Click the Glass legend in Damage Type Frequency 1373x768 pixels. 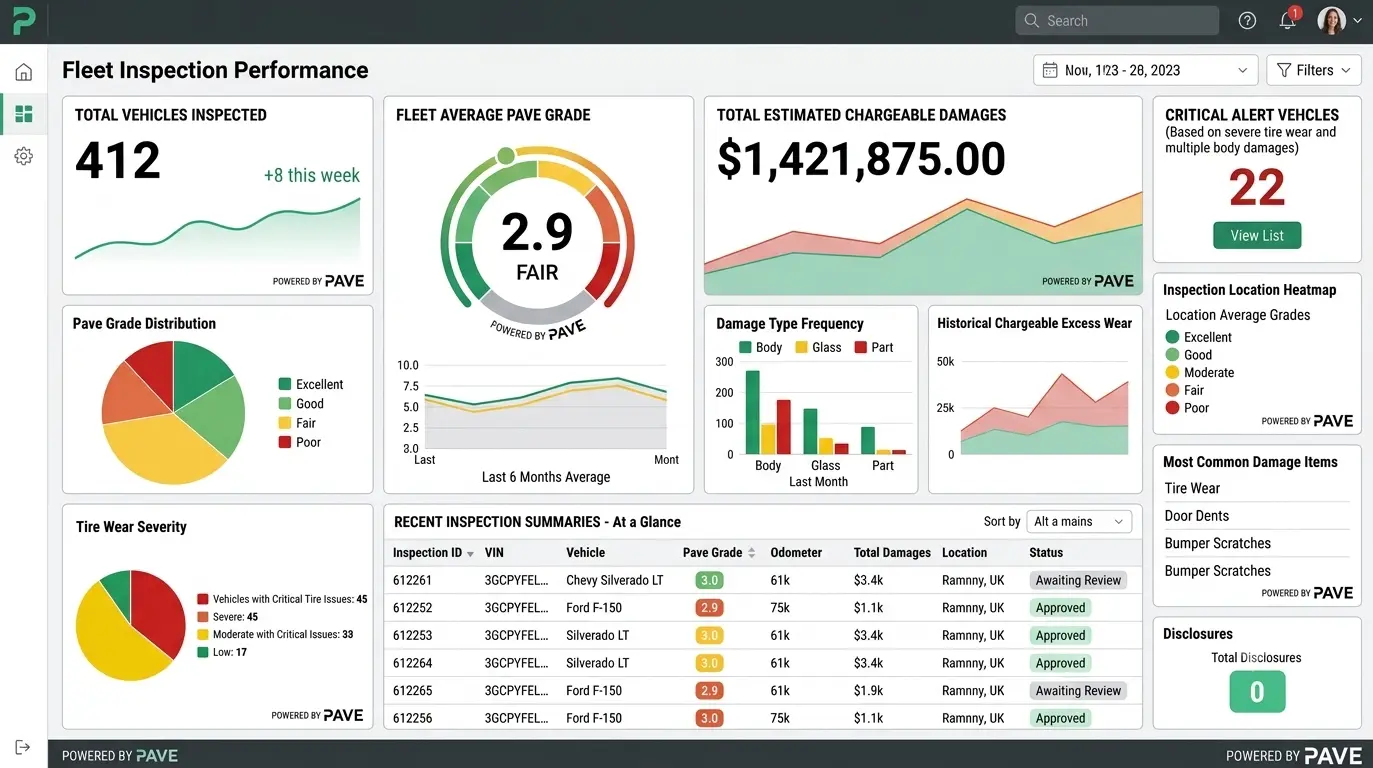(x=818, y=347)
